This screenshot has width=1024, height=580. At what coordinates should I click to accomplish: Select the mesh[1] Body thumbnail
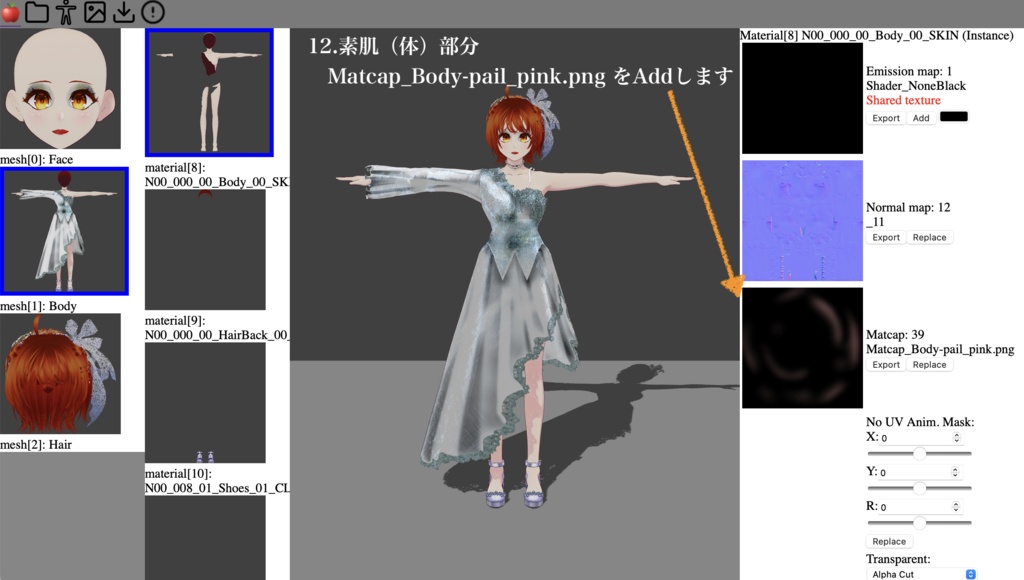(x=64, y=231)
